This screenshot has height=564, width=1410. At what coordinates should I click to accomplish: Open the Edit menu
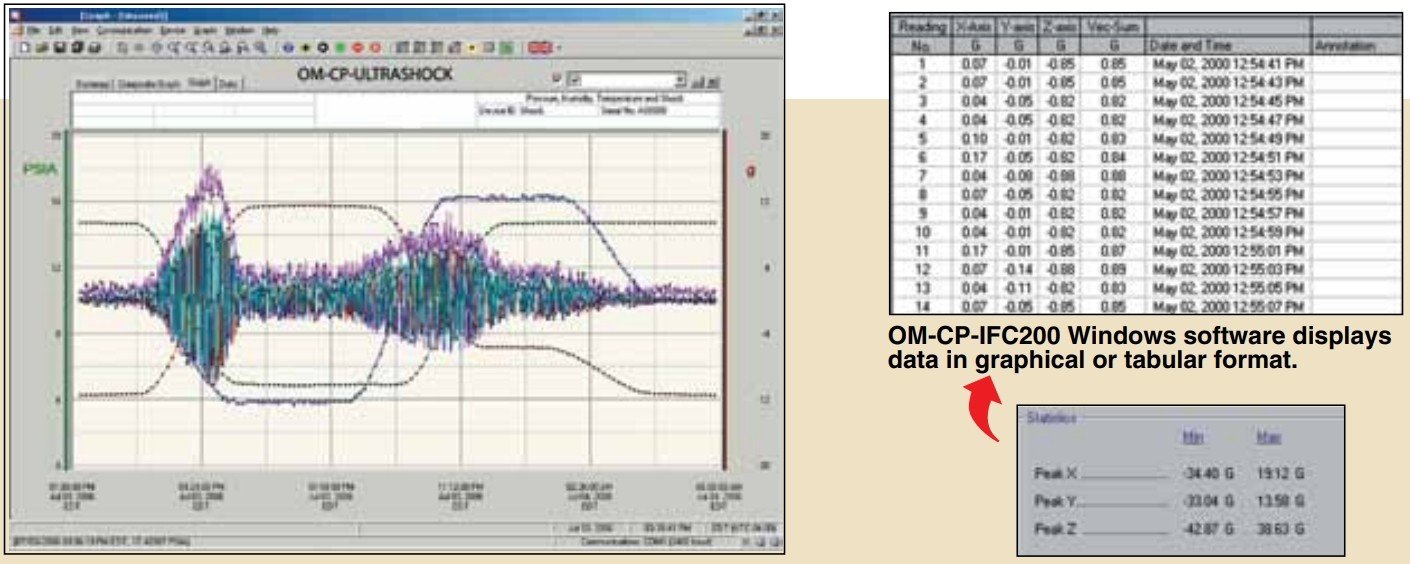pos(55,31)
